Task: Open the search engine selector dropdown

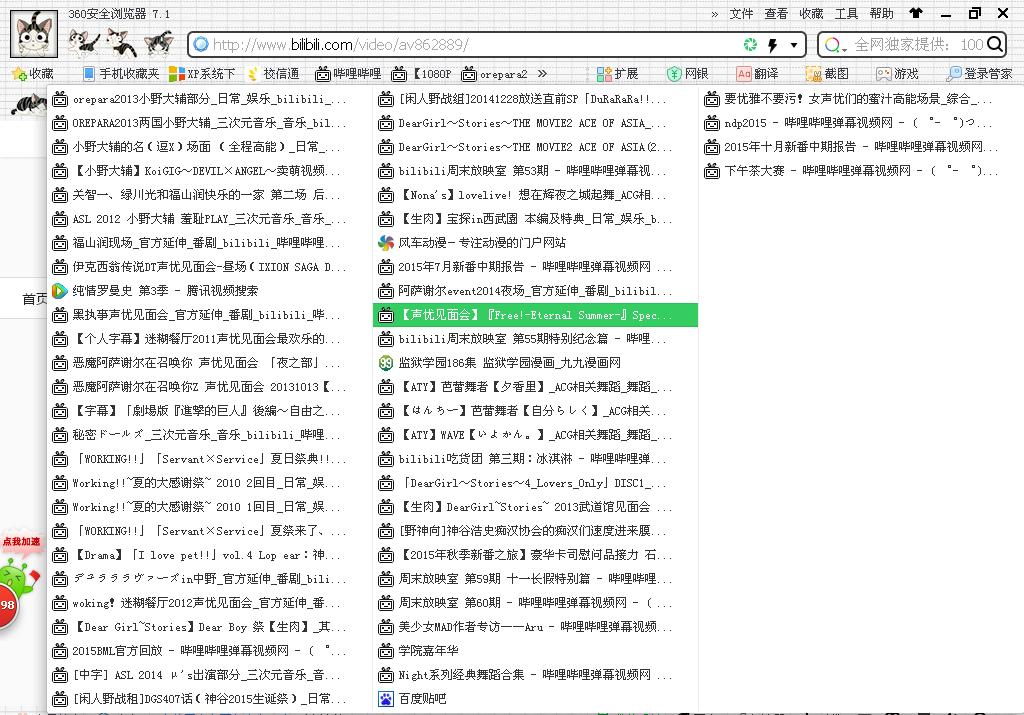Action: coord(835,45)
